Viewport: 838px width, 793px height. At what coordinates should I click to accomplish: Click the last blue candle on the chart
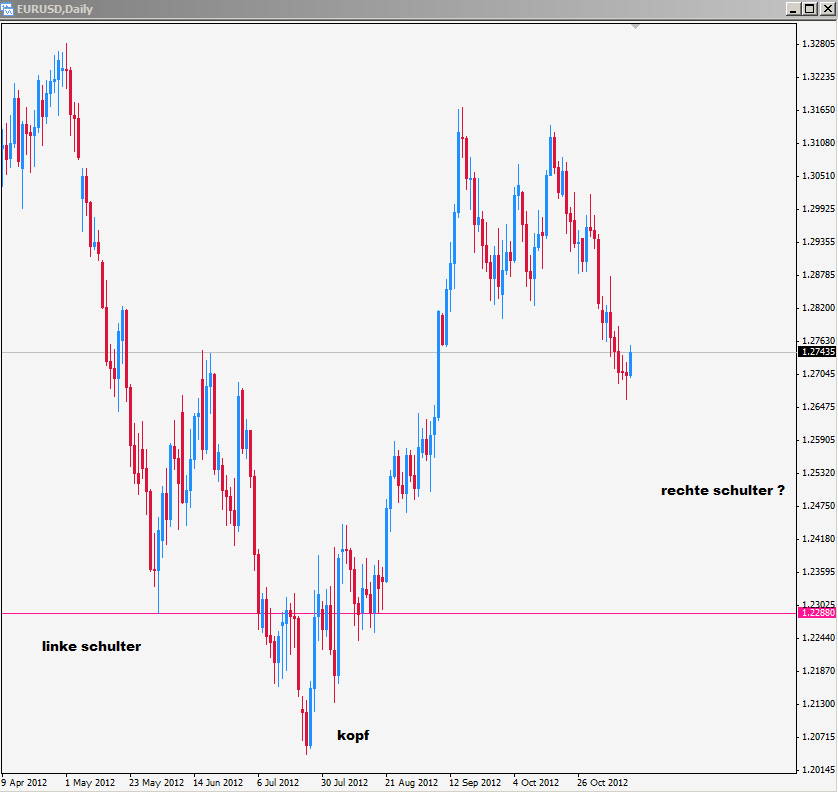(630, 362)
